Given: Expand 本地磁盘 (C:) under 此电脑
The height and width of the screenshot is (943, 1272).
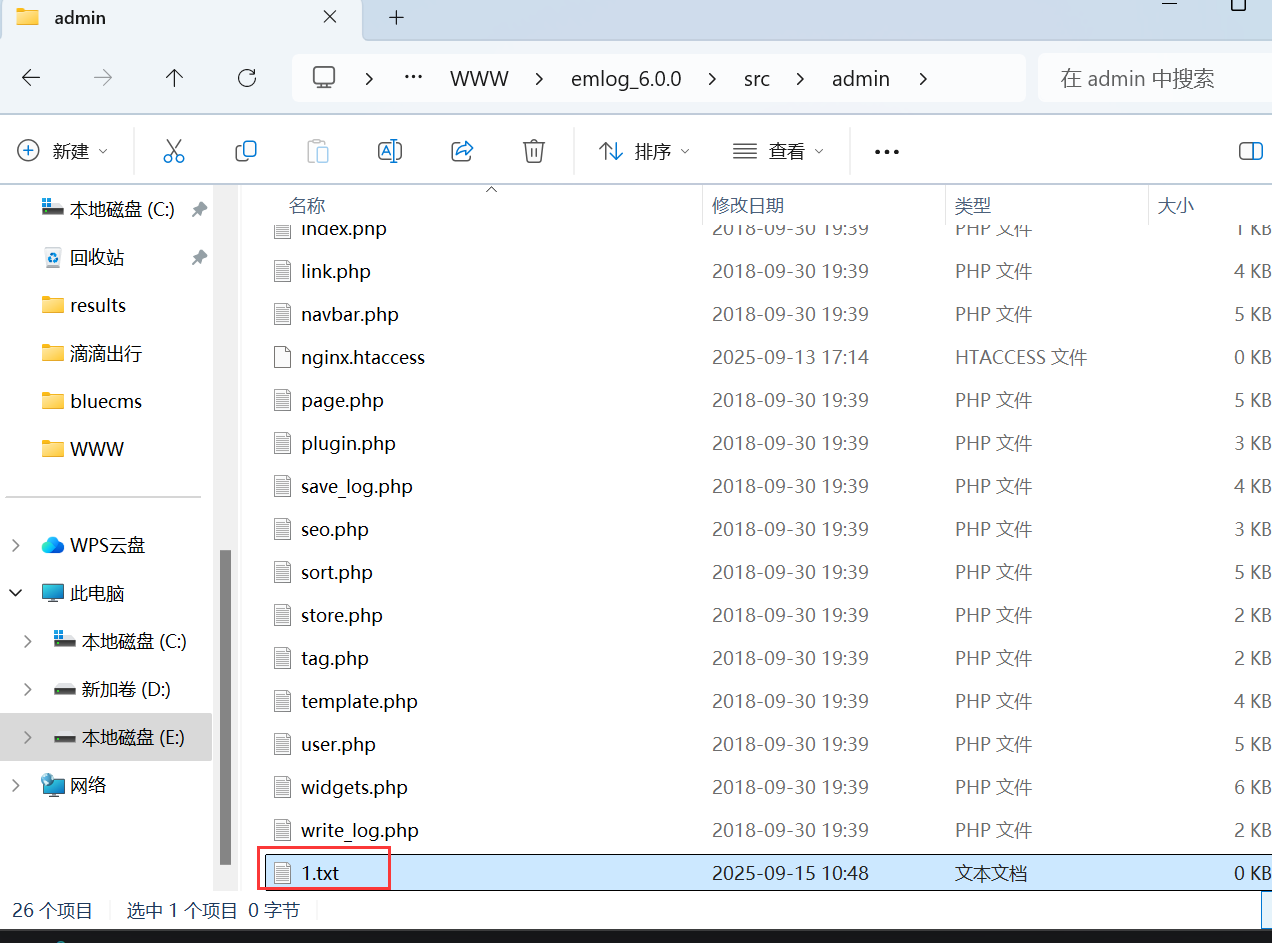Looking at the screenshot, I should click(x=28, y=642).
